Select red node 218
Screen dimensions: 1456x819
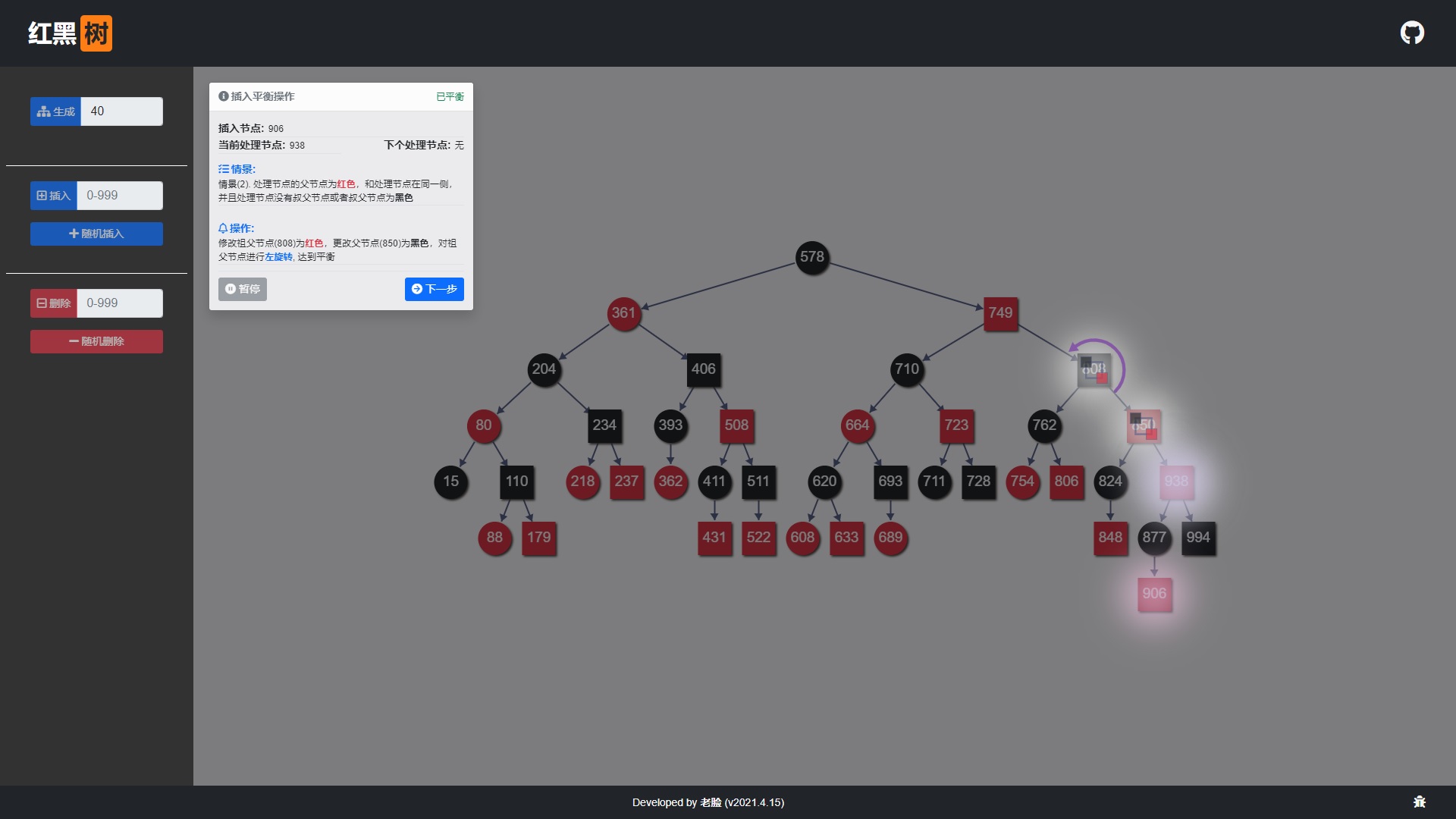[x=583, y=482]
